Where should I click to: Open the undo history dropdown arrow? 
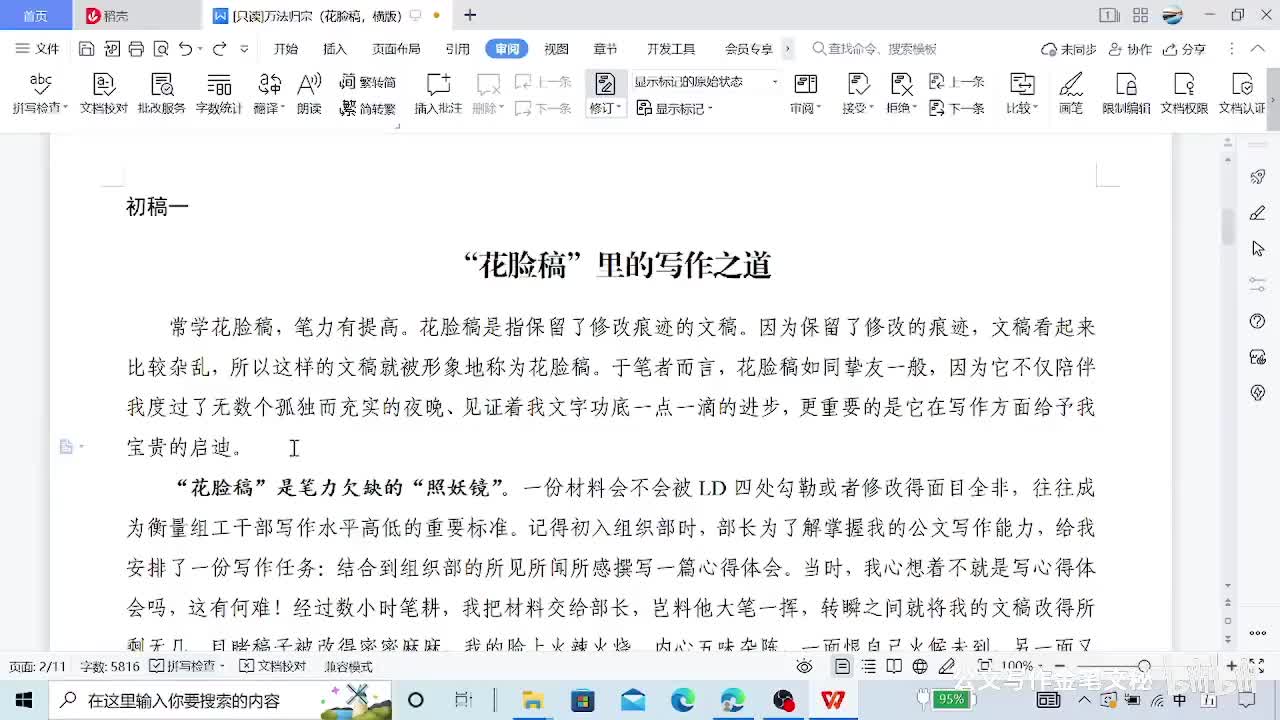coord(200,49)
